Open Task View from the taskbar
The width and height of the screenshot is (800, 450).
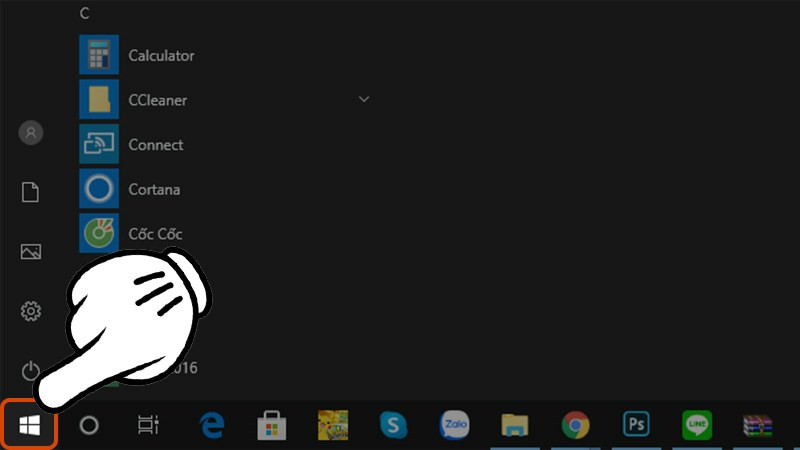coord(148,425)
